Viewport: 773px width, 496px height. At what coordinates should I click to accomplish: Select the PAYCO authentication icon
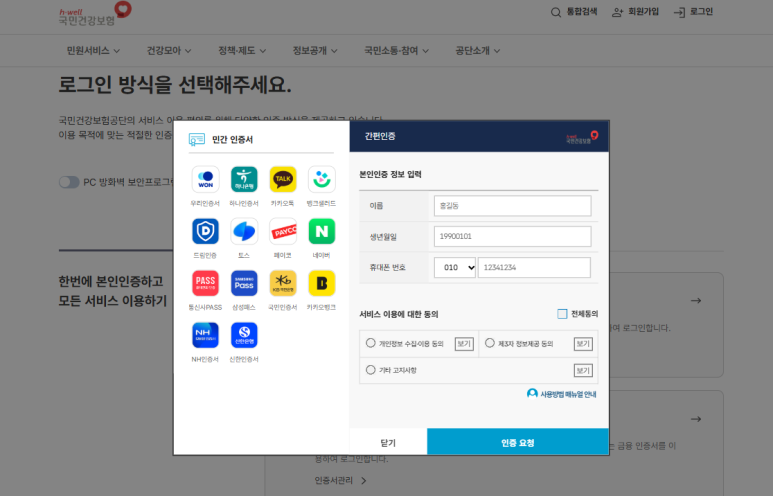coord(283,231)
